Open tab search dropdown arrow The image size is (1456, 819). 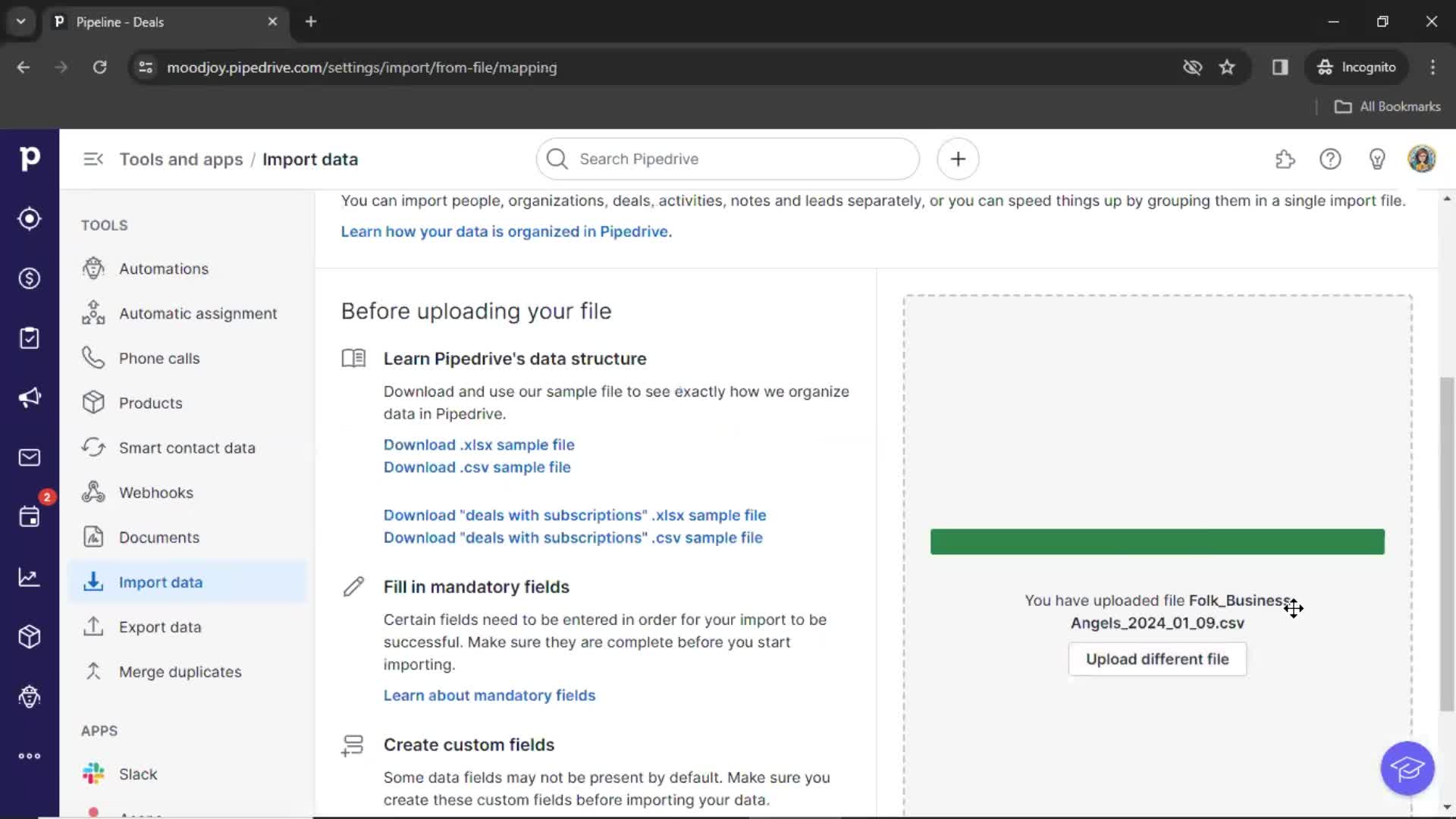pos(21,21)
